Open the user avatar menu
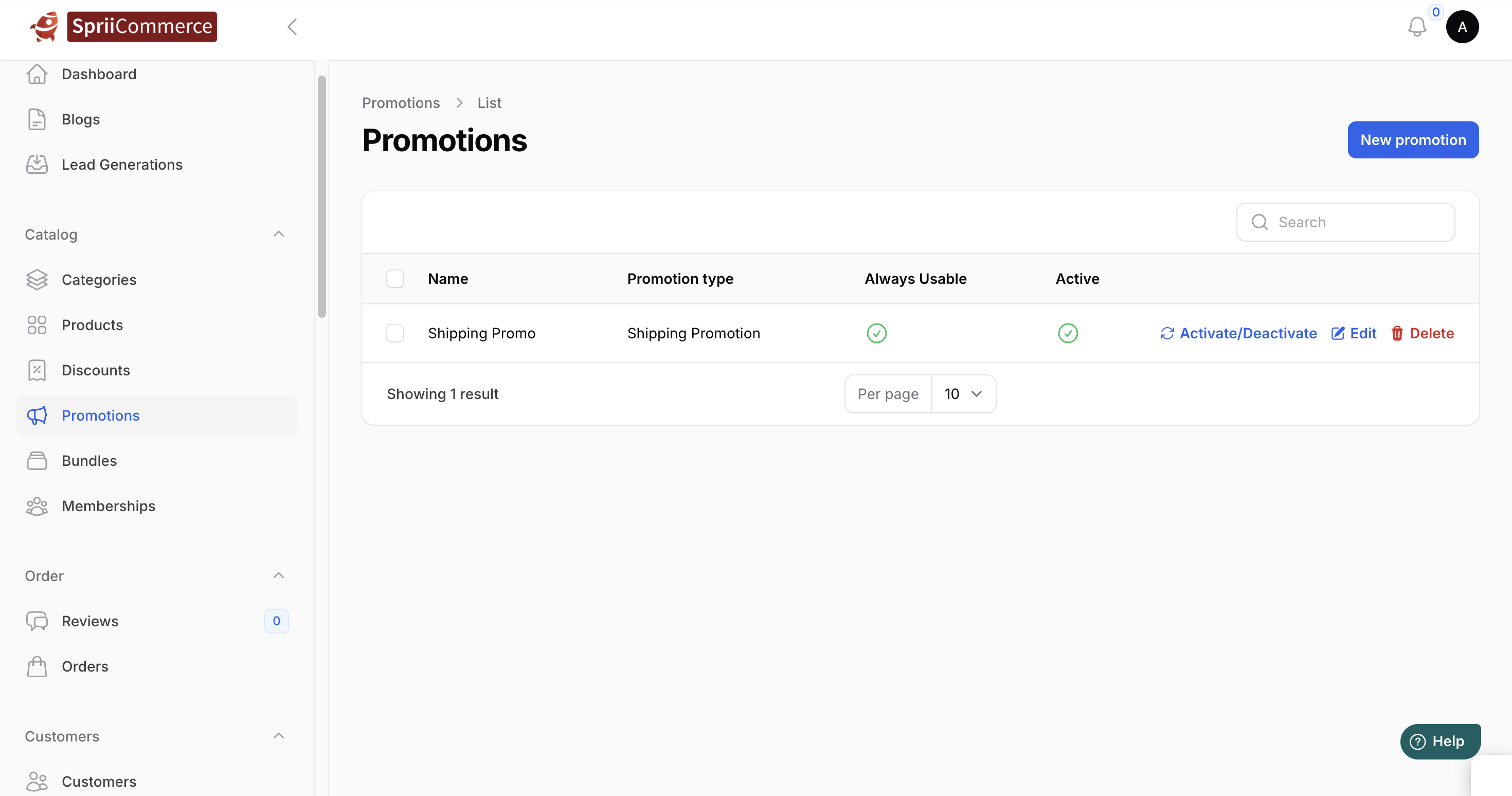This screenshot has height=796, width=1512. tap(1462, 26)
